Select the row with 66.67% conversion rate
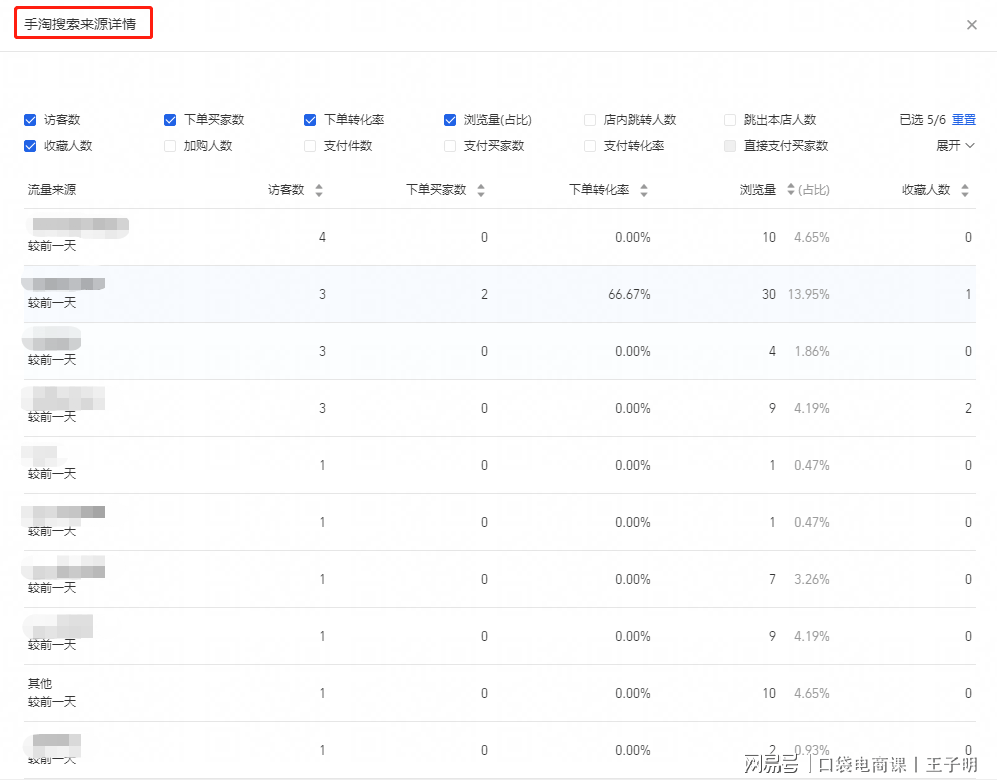 pyautogui.click(x=499, y=294)
